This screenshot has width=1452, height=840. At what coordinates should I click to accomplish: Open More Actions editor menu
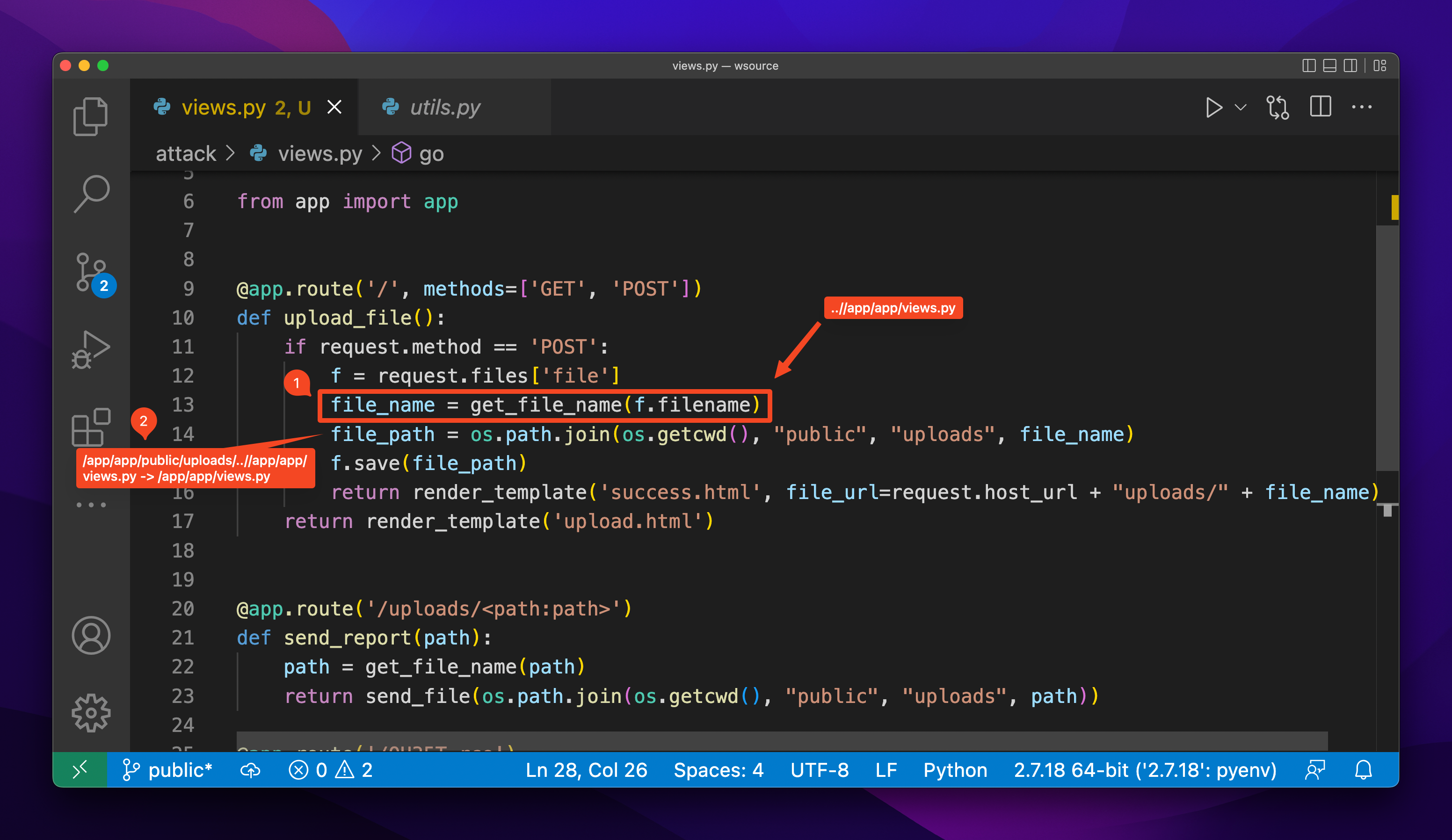(1362, 107)
